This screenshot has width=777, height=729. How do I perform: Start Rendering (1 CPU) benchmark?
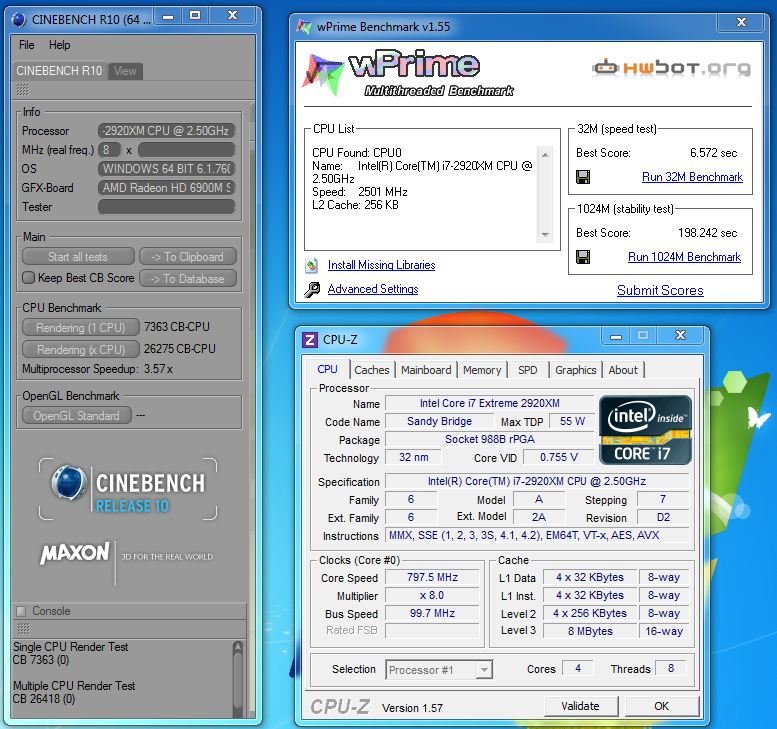pos(81,328)
